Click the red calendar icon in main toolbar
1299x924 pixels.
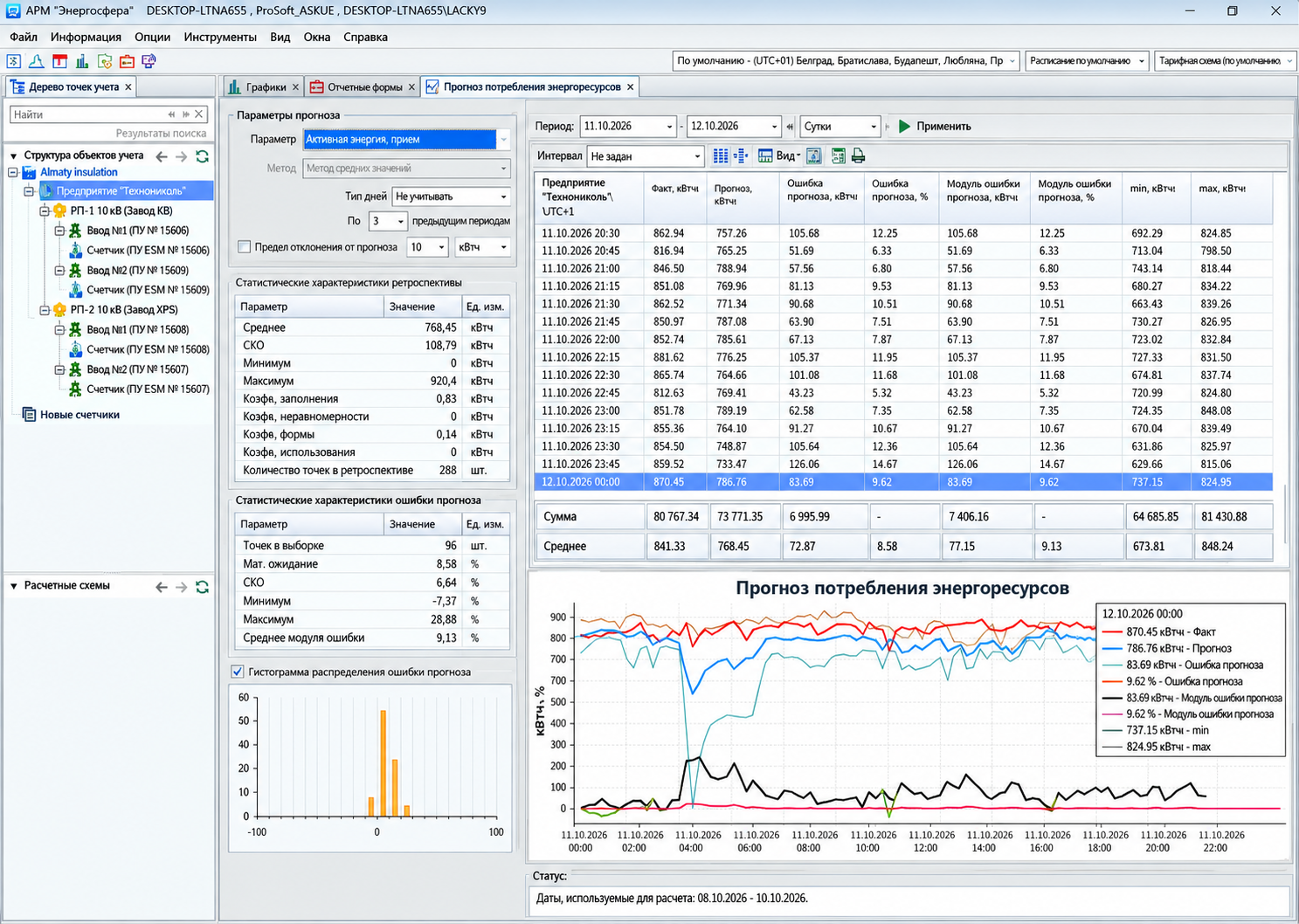click(59, 61)
